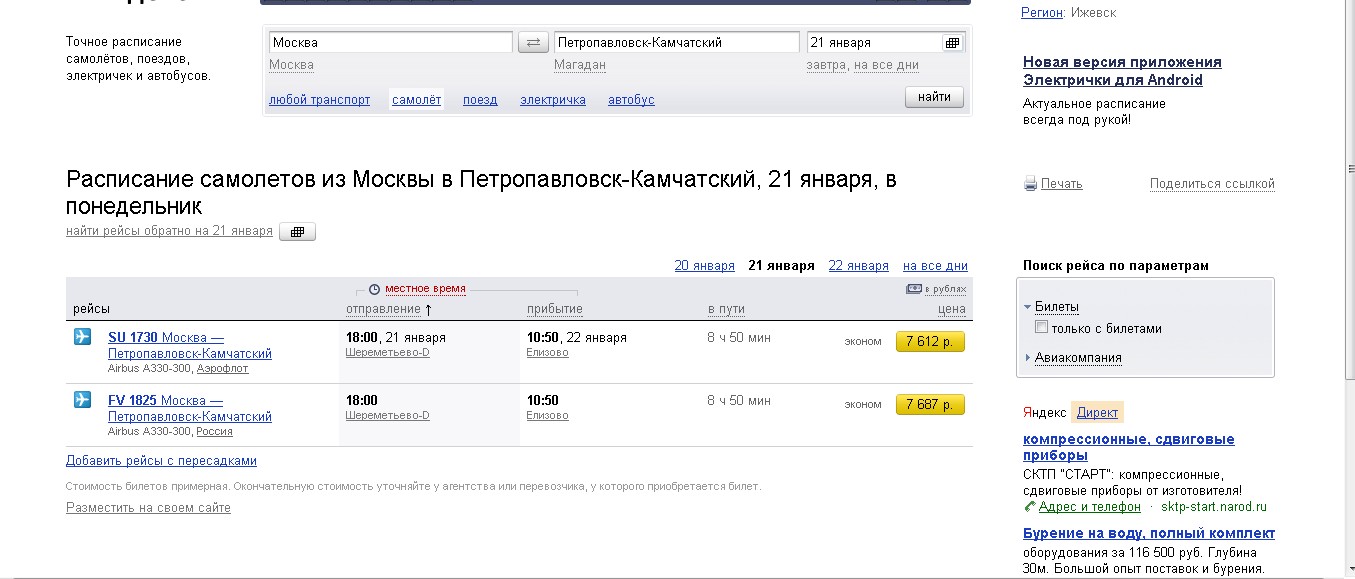Click the Регион link
The width and height of the screenshot is (1355, 579).
click(1041, 13)
